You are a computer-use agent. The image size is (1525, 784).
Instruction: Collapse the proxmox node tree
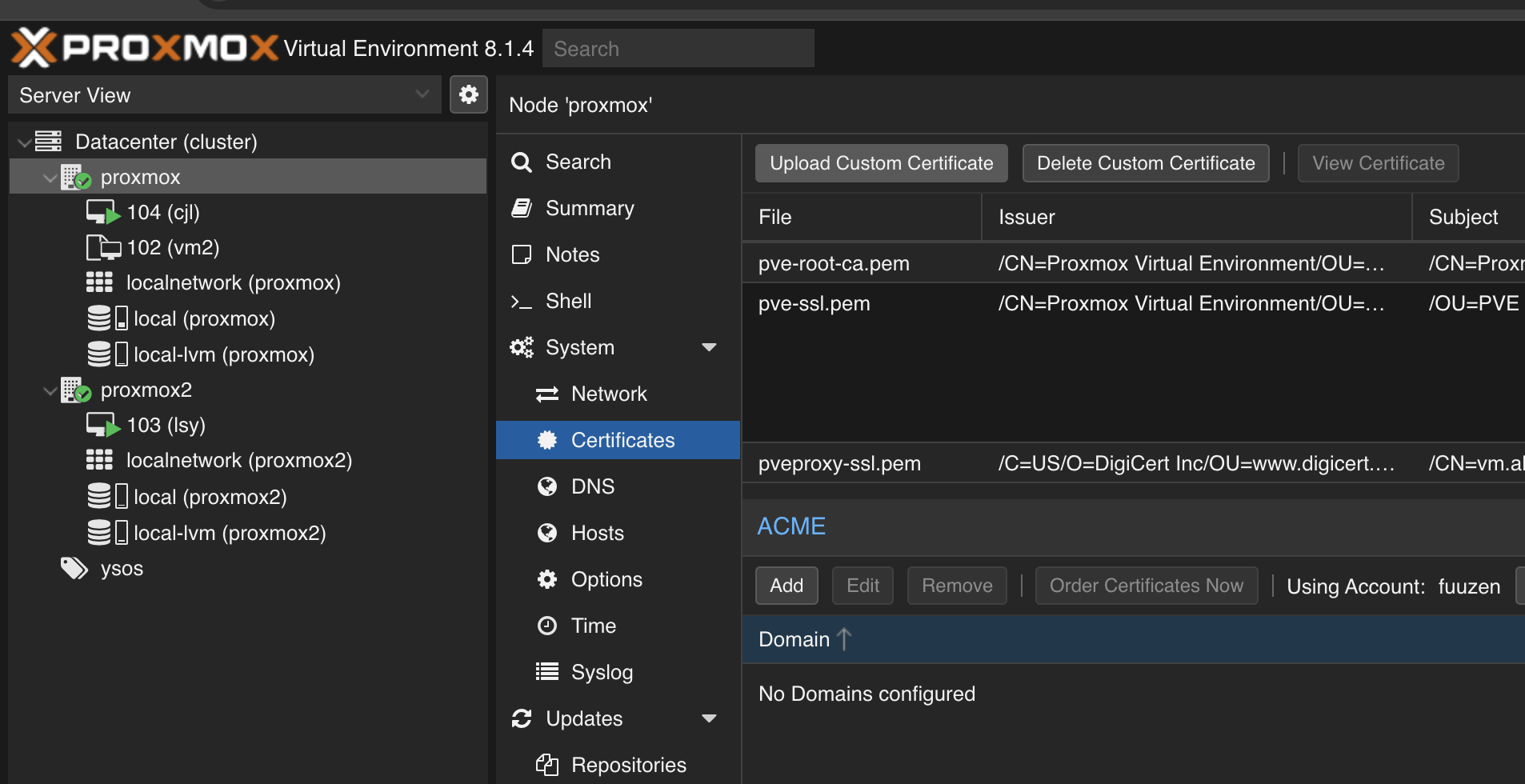50,178
